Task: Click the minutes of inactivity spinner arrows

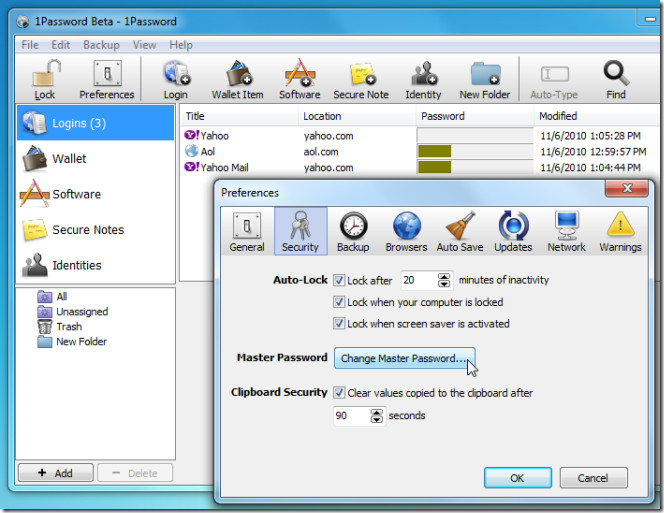Action: tap(444, 280)
